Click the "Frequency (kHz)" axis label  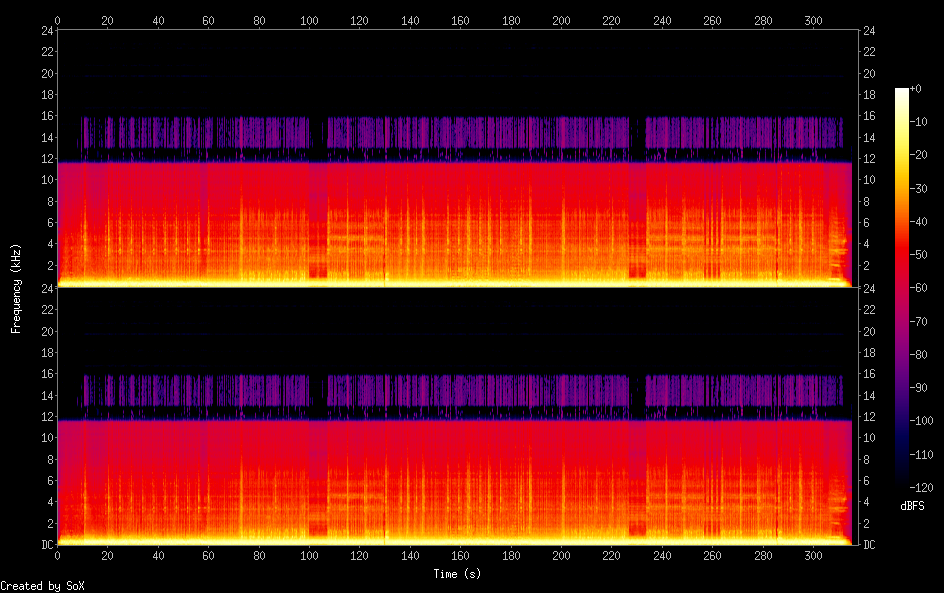[x=16, y=287]
